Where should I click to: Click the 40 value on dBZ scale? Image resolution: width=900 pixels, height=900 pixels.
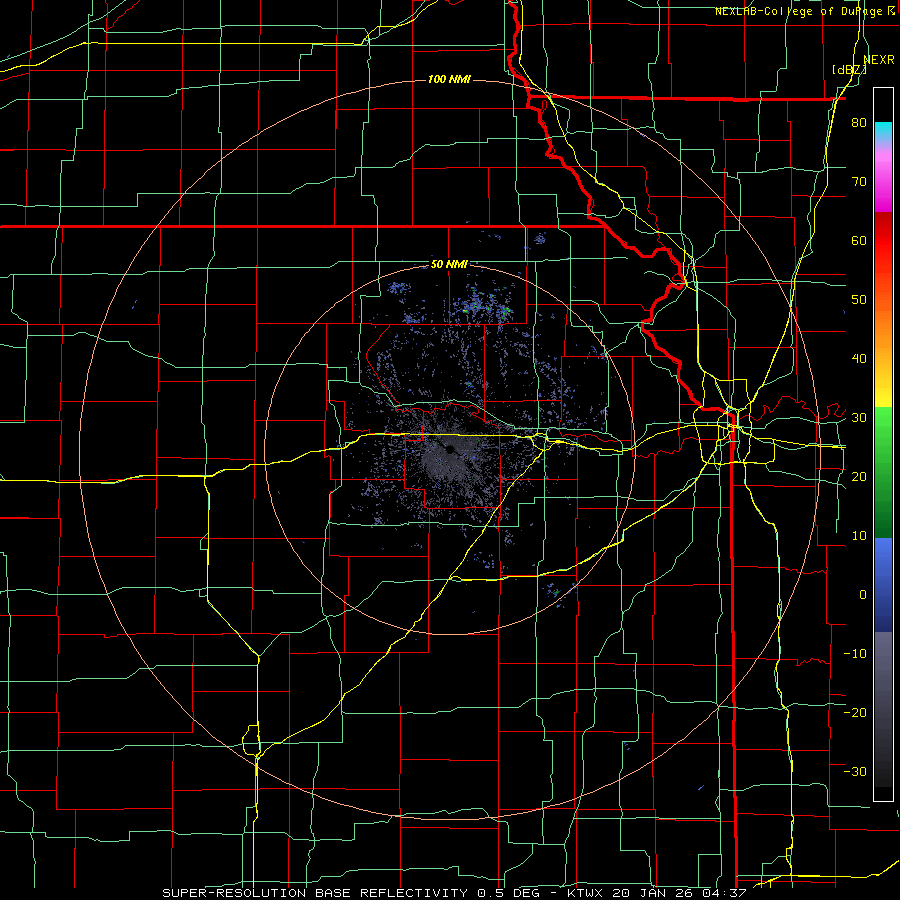click(x=859, y=359)
